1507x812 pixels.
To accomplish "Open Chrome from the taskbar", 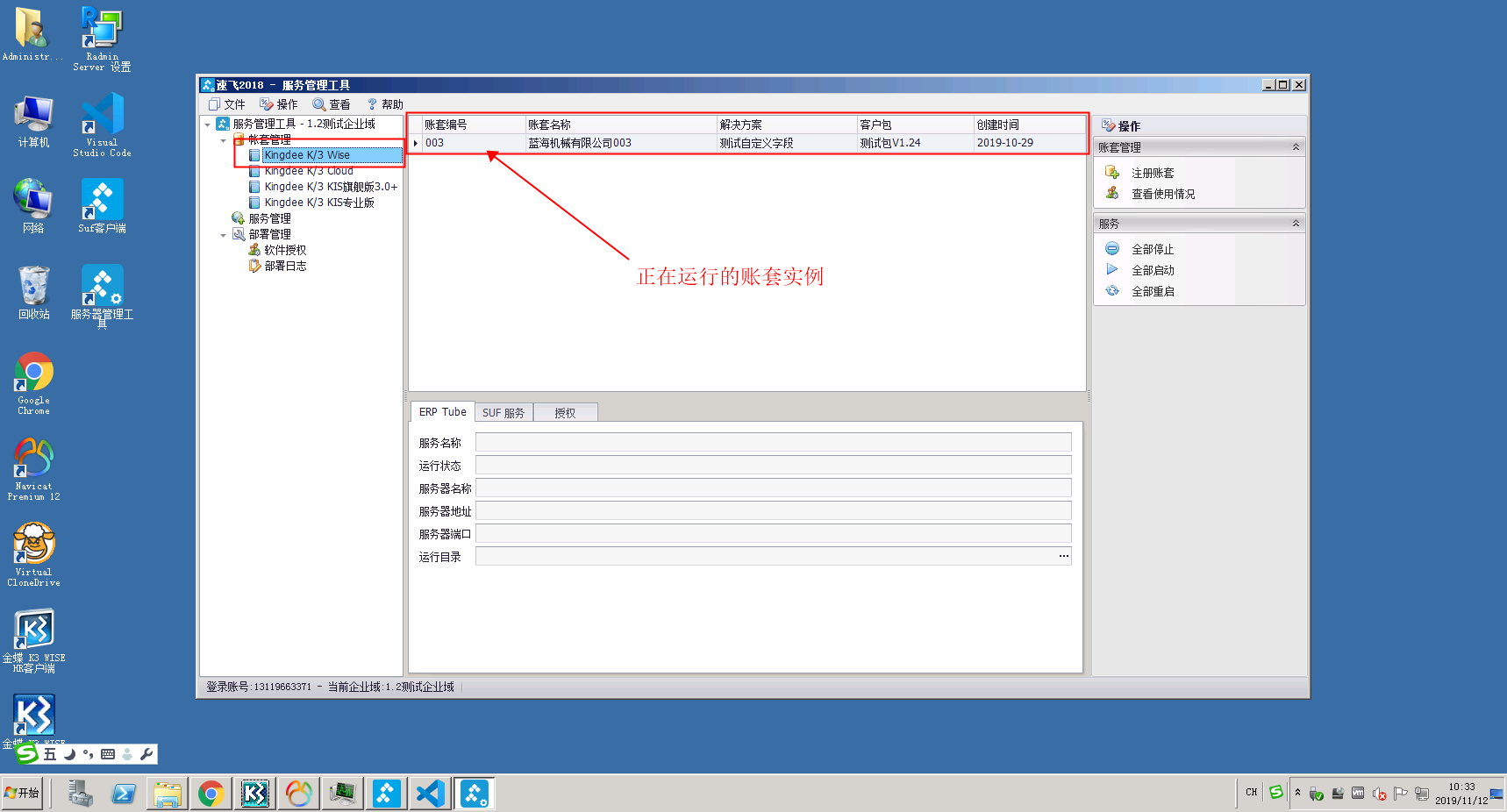I will 211,794.
